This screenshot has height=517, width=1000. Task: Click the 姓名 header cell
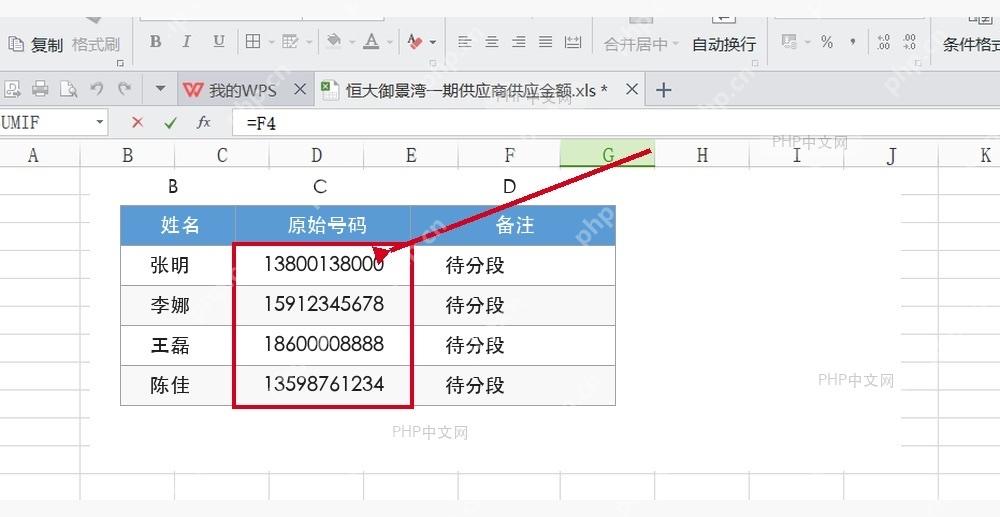pyautogui.click(x=178, y=225)
